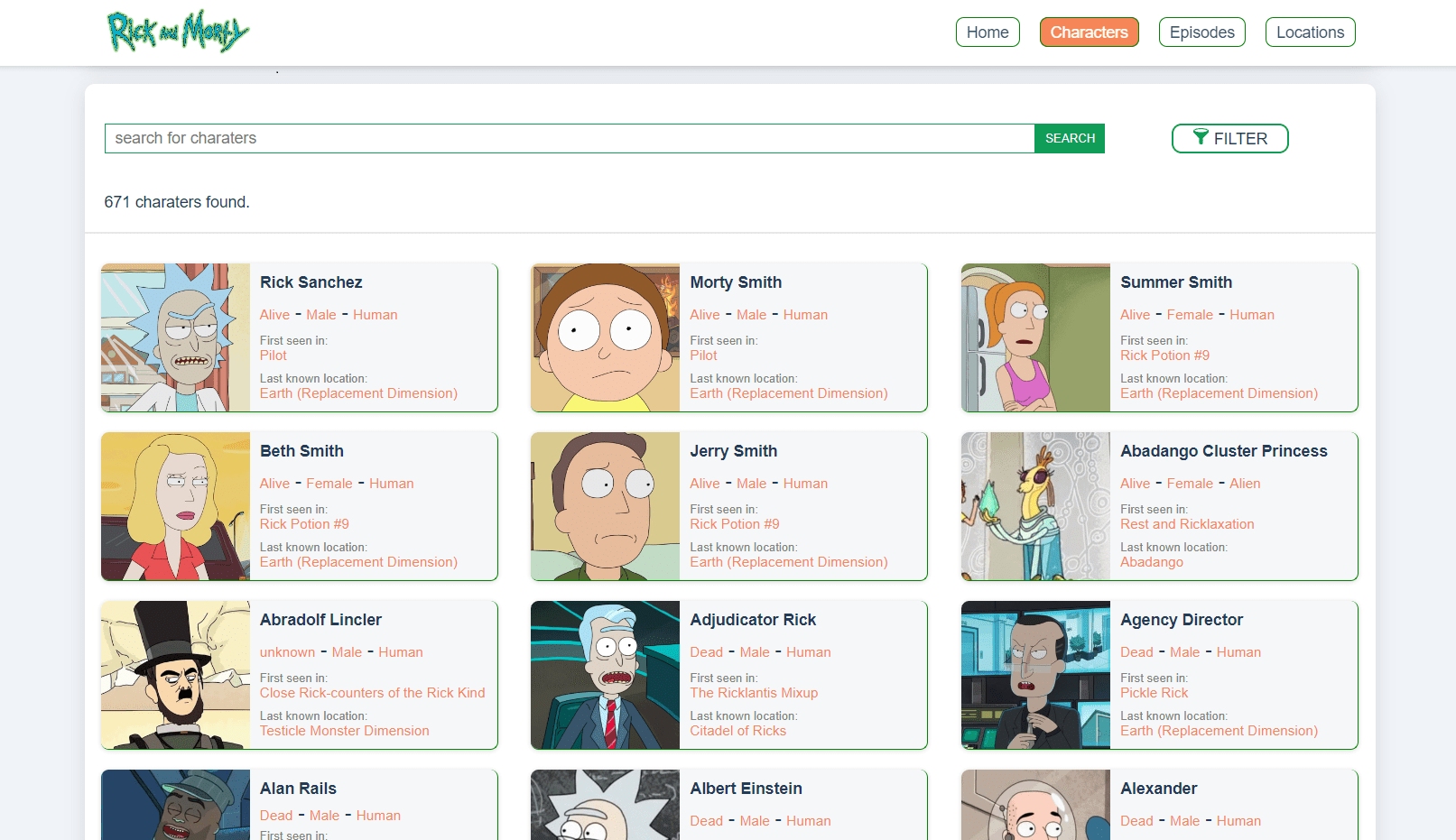Image resolution: width=1456 pixels, height=840 pixels.
Task: Click the green SEARCH button
Action: (1070, 138)
